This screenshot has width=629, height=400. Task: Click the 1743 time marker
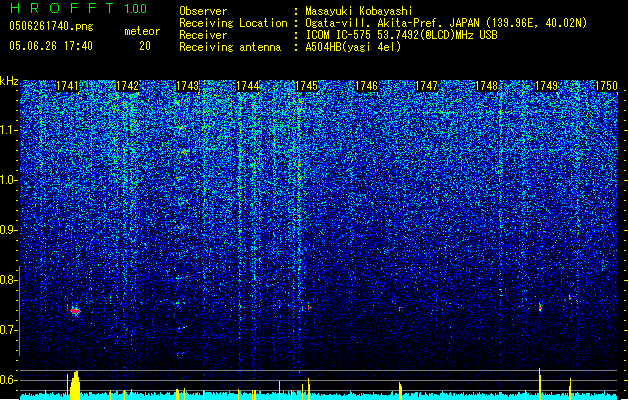(187, 86)
